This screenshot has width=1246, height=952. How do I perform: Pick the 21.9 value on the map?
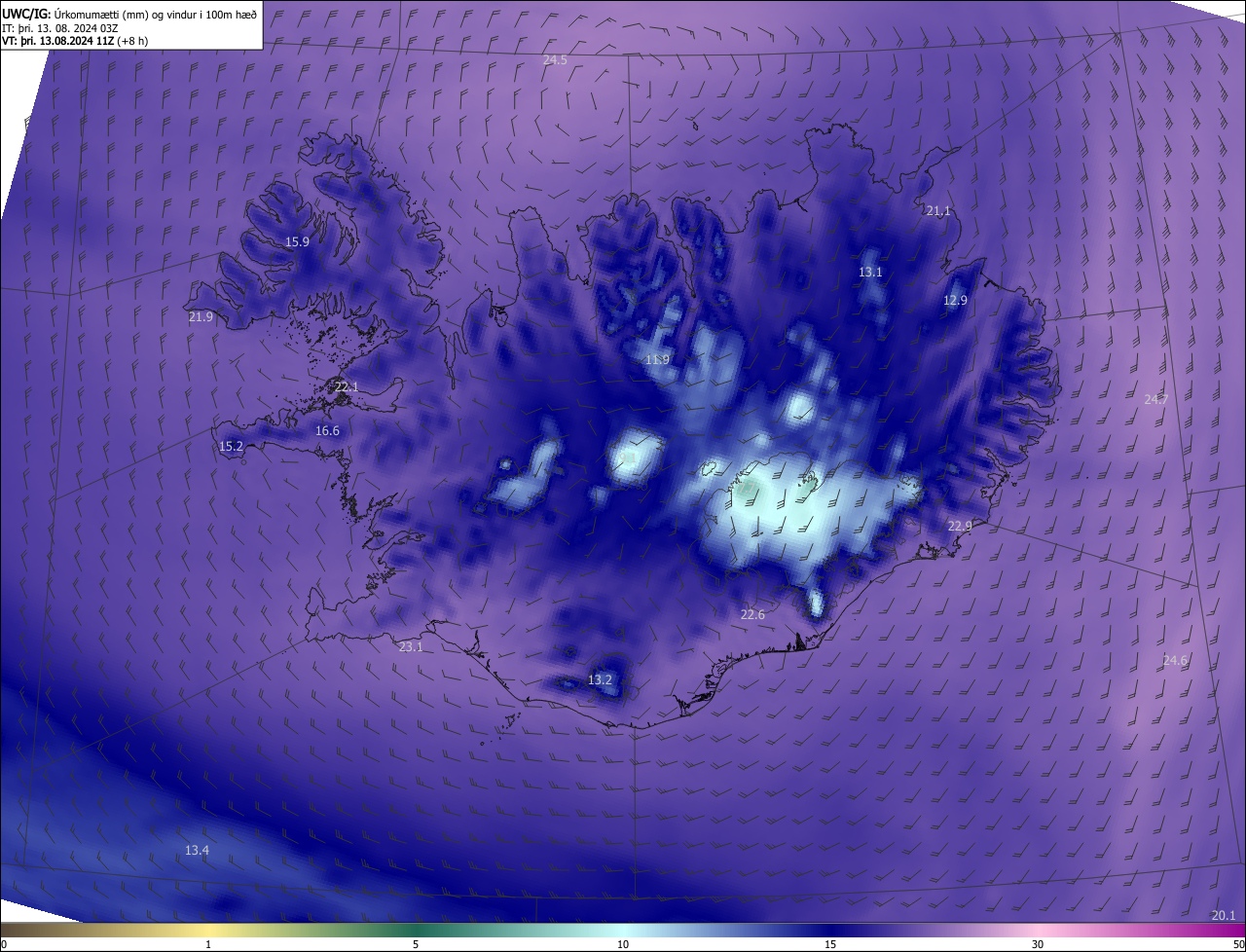tap(201, 317)
